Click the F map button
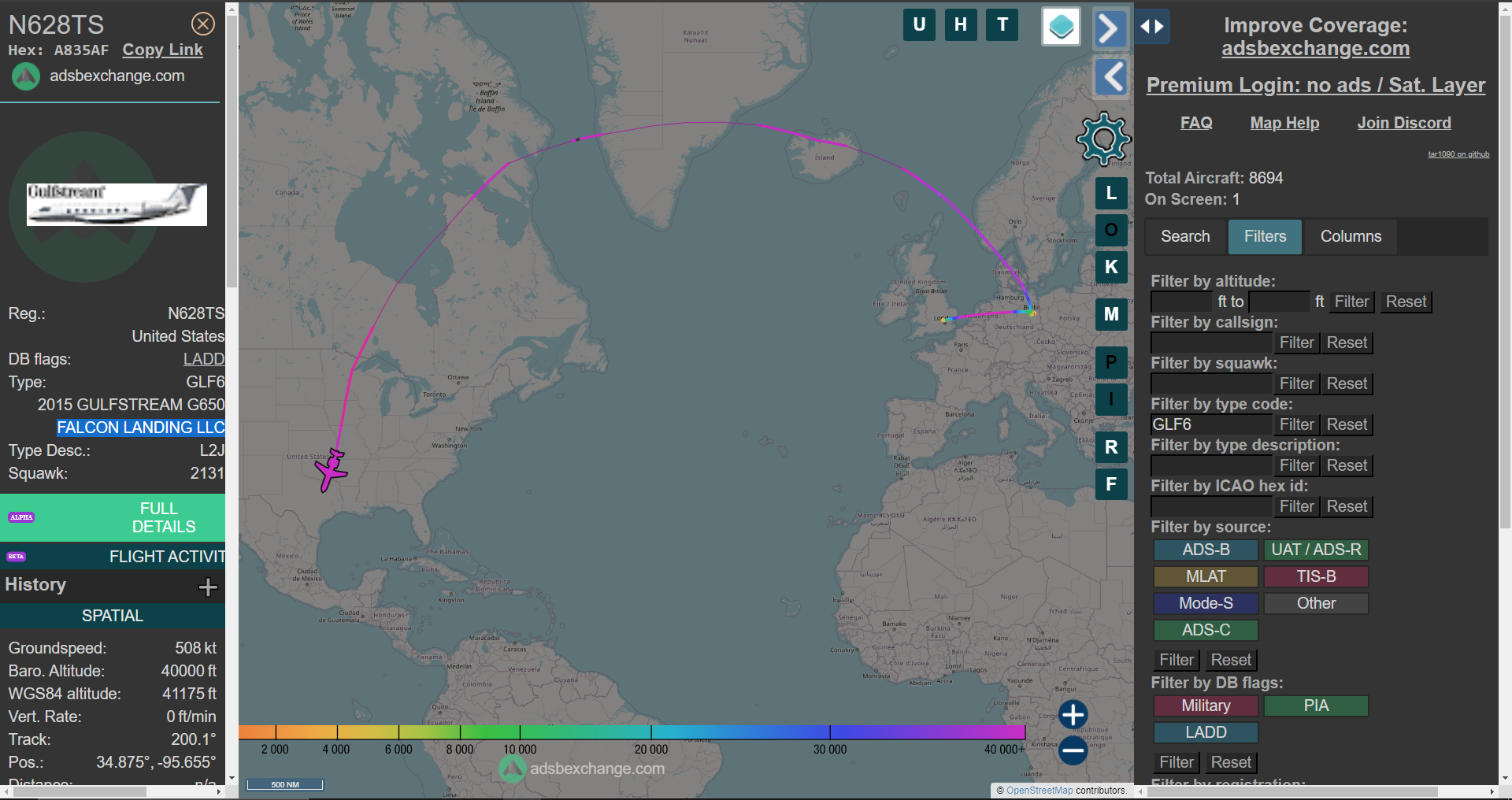 (1111, 484)
